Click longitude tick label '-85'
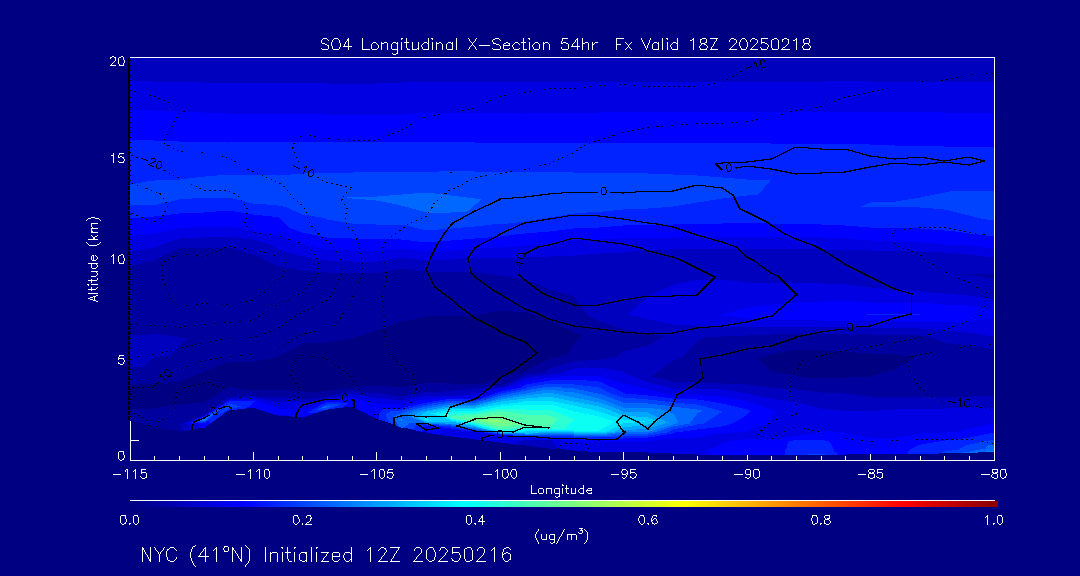 coord(870,474)
